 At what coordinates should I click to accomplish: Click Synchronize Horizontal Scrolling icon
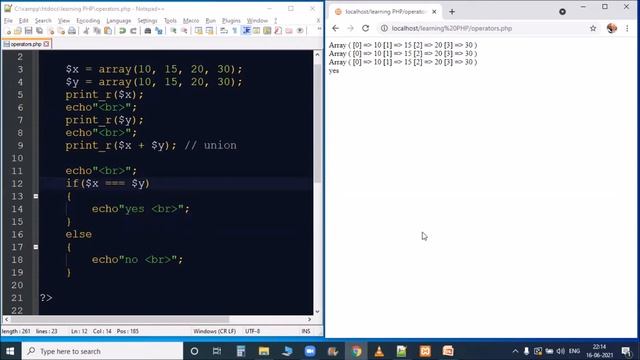coord(209,31)
